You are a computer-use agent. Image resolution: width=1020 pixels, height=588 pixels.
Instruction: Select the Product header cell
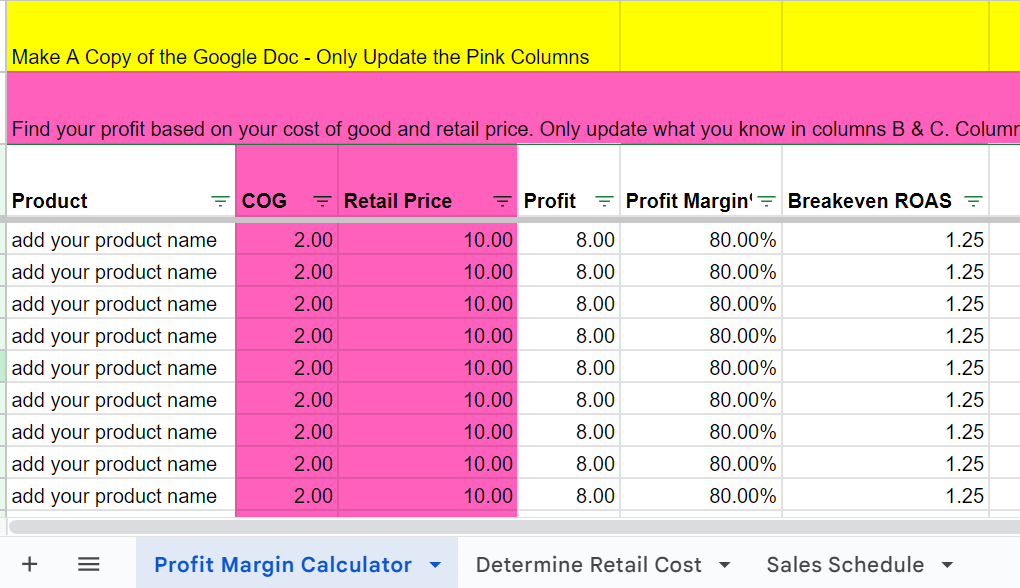[120, 181]
